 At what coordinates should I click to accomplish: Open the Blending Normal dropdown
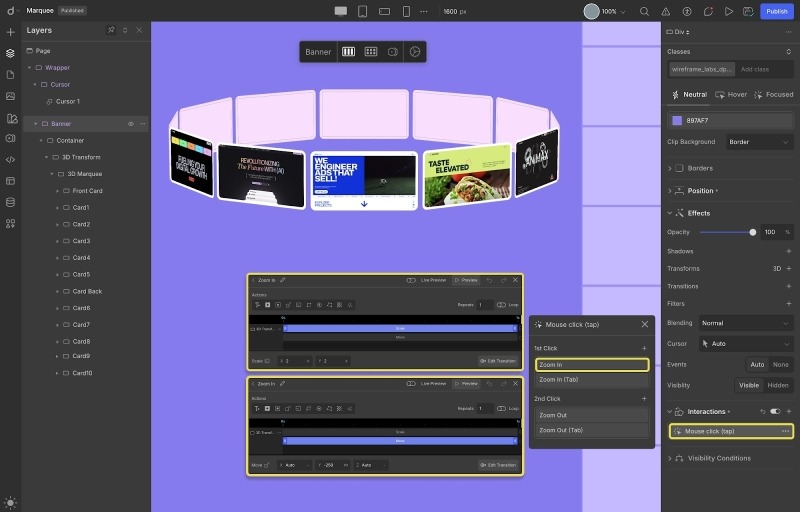744,323
